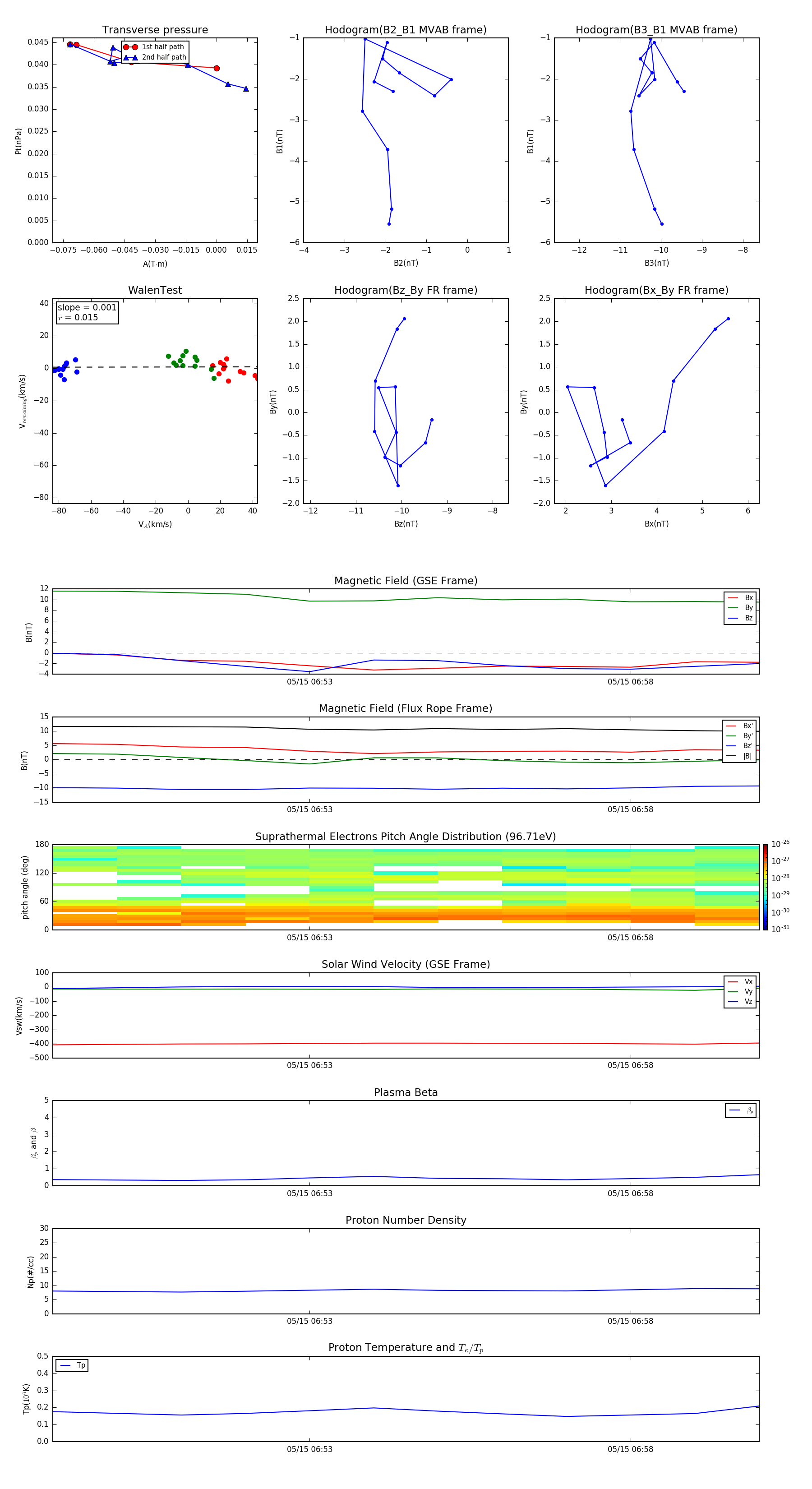Click the 'Bx(nT)' x-axis label
The width and height of the screenshot is (812, 1489).
[x=656, y=524]
